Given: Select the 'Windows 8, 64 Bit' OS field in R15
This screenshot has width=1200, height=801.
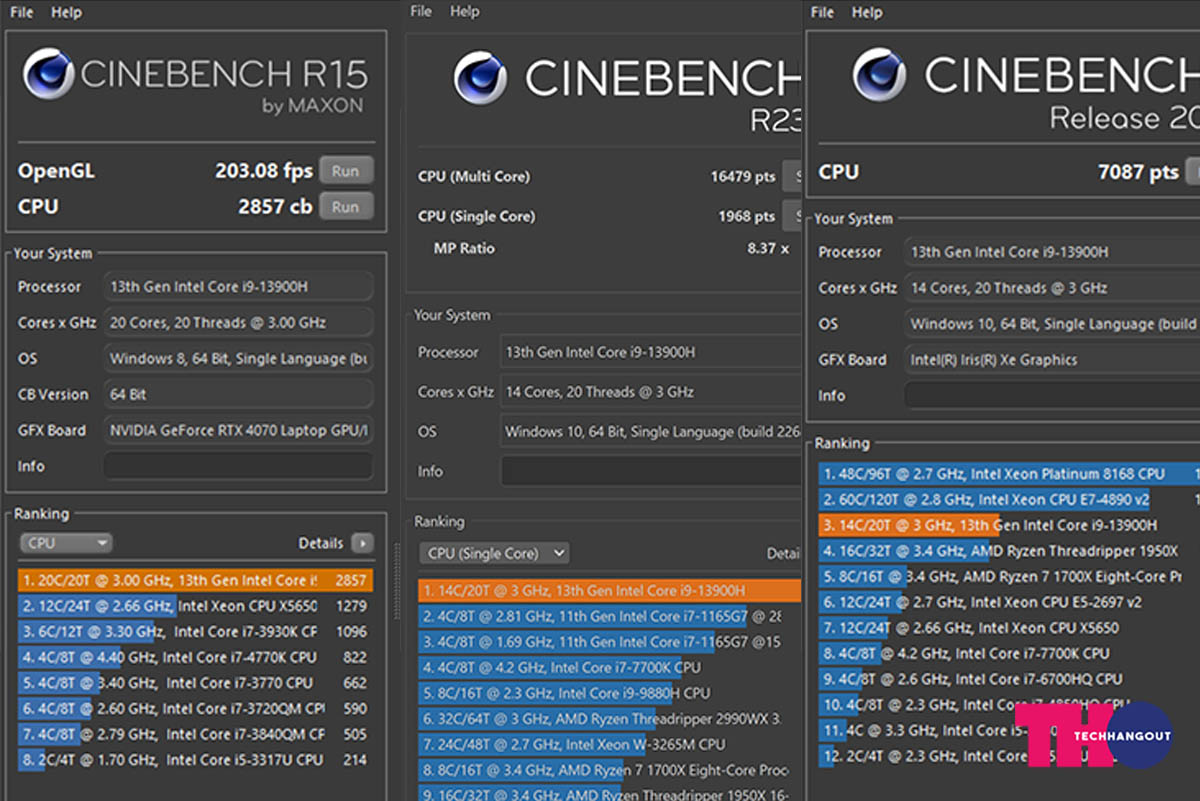Looking at the screenshot, I should click(239, 359).
